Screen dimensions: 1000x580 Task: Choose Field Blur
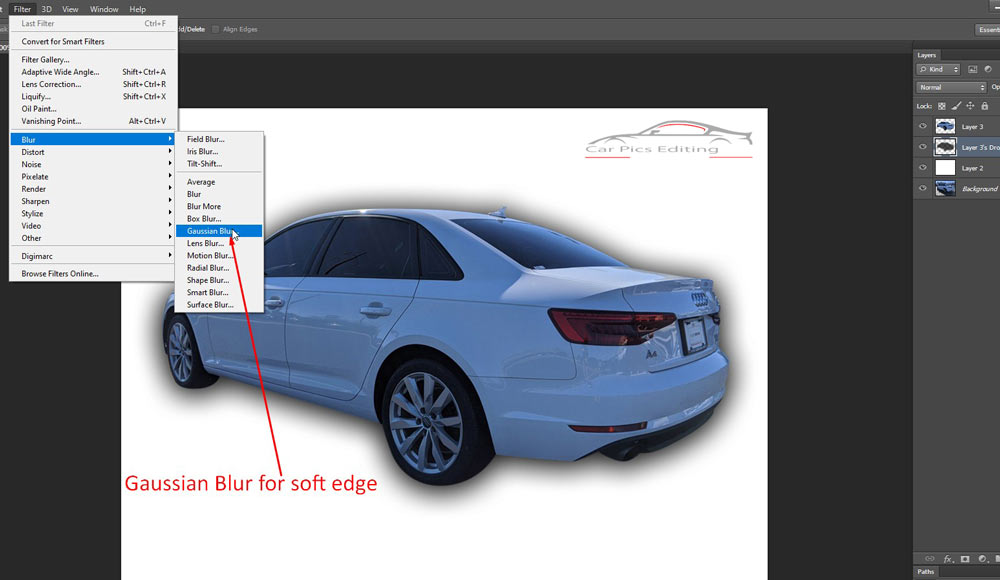pyautogui.click(x=219, y=139)
